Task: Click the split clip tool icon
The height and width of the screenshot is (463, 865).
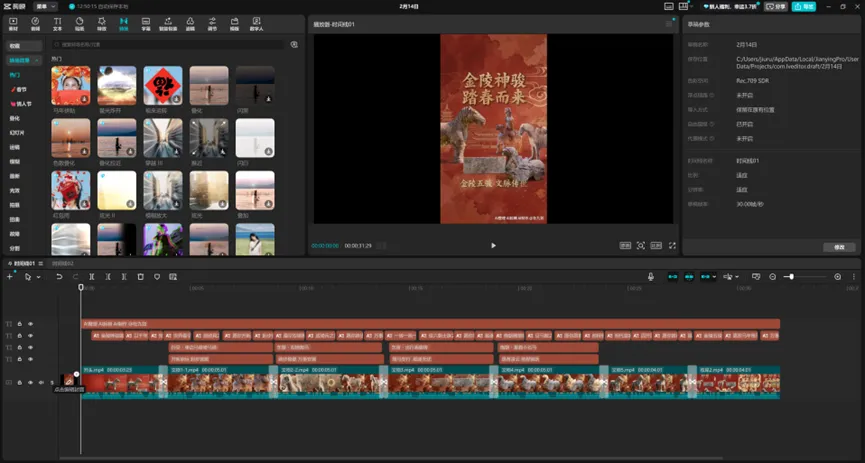Action: click(92, 276)
